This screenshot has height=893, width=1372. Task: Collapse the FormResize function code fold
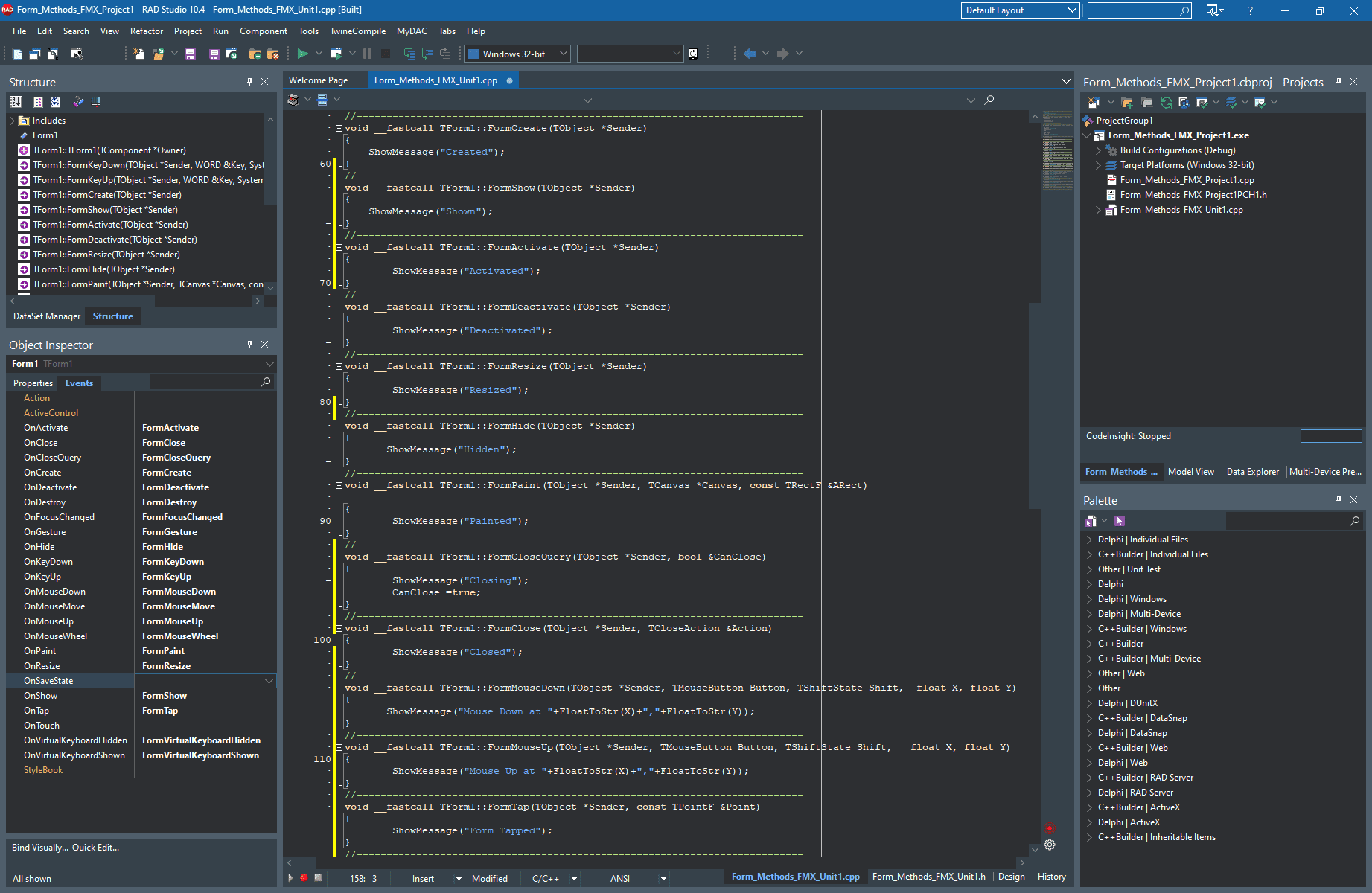(x=339, y=366)
